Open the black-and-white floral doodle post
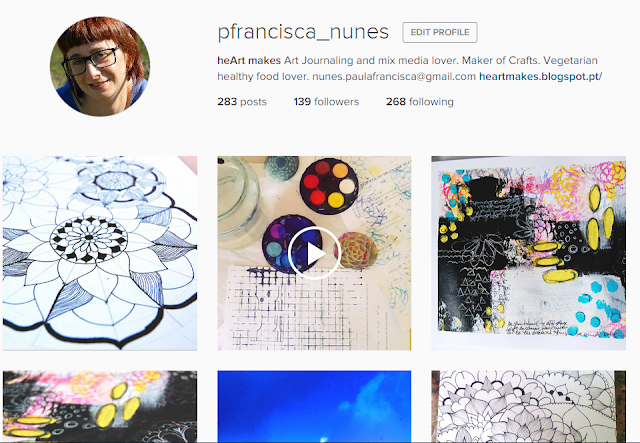 coord(529,406)
